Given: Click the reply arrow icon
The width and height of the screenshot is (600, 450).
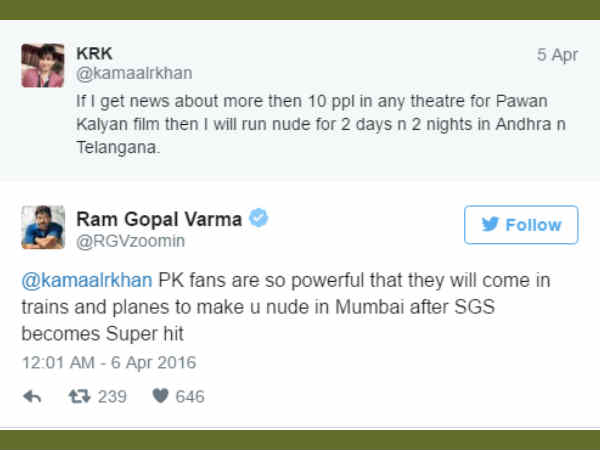Looking at the screenshot, I should [32, 396].
